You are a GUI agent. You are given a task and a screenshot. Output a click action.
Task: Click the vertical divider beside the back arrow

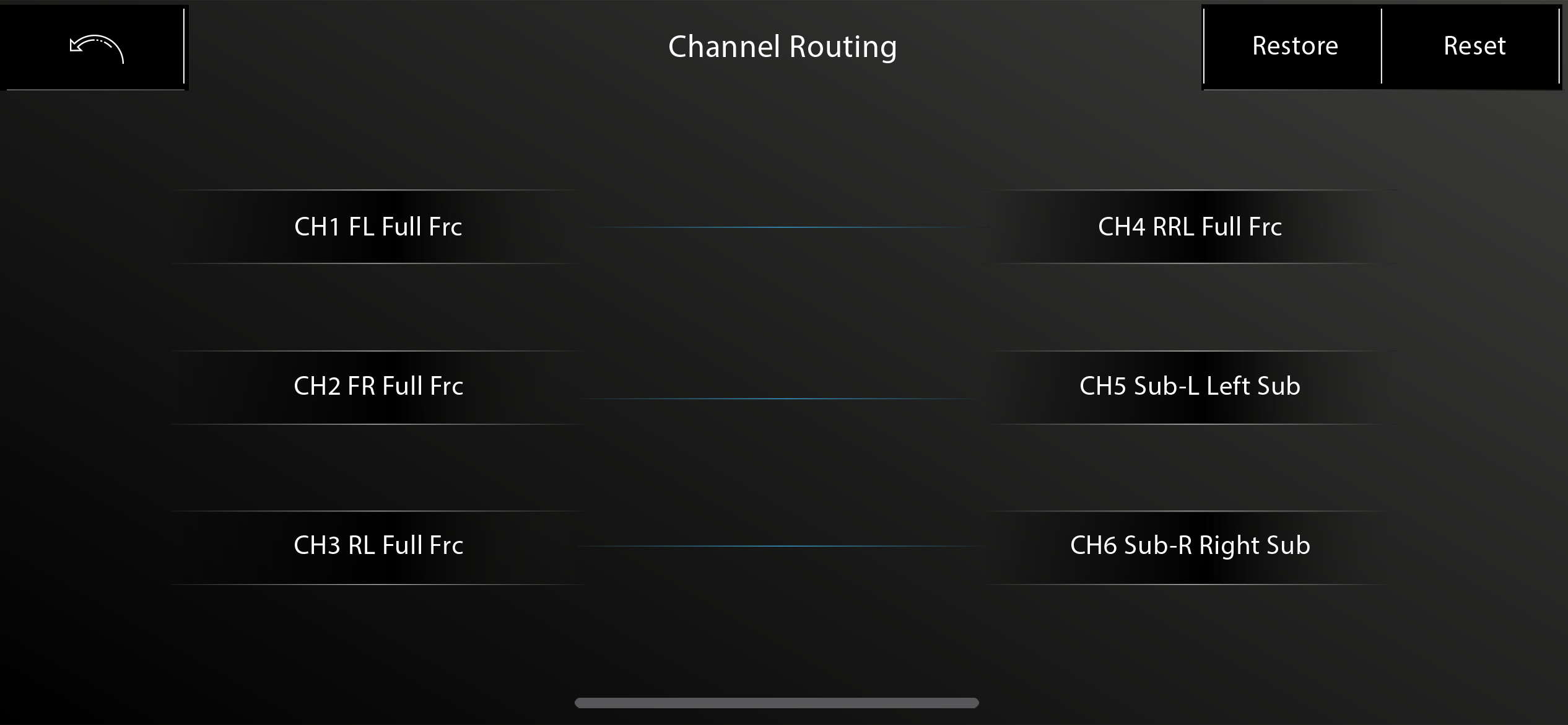pyautogui.click(x=184, y=46)
